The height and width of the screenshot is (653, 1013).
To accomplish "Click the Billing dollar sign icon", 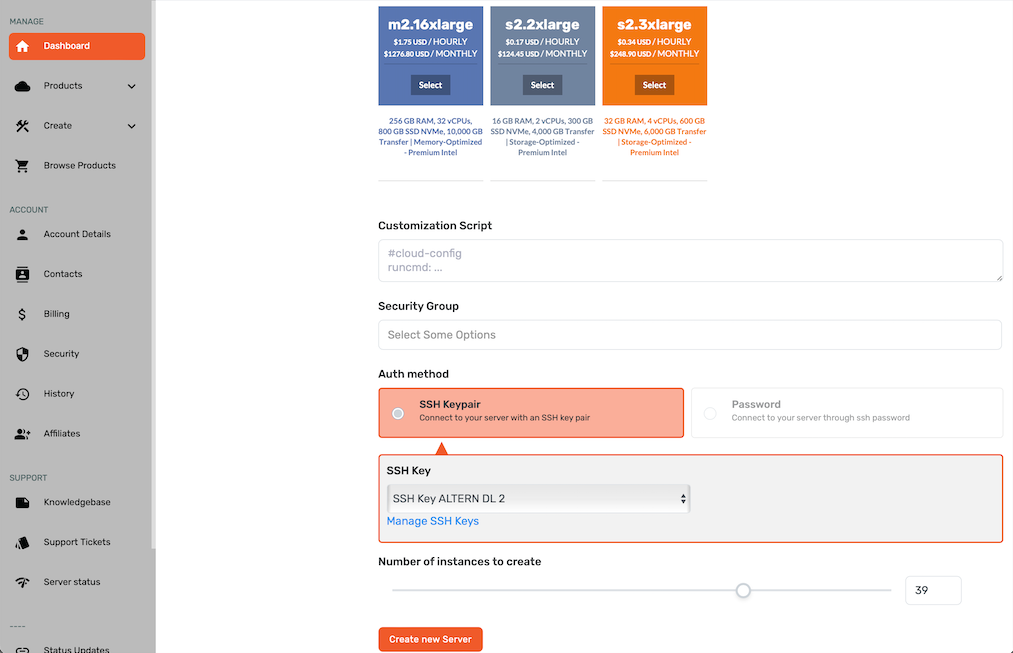I will click(23, 314).
